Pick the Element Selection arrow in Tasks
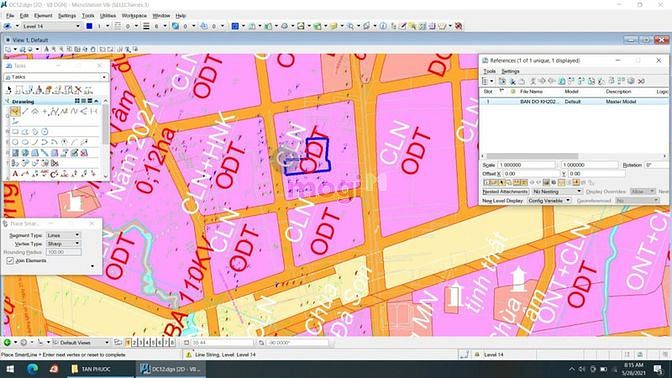672x378 pixels. [x=9, y=90]
